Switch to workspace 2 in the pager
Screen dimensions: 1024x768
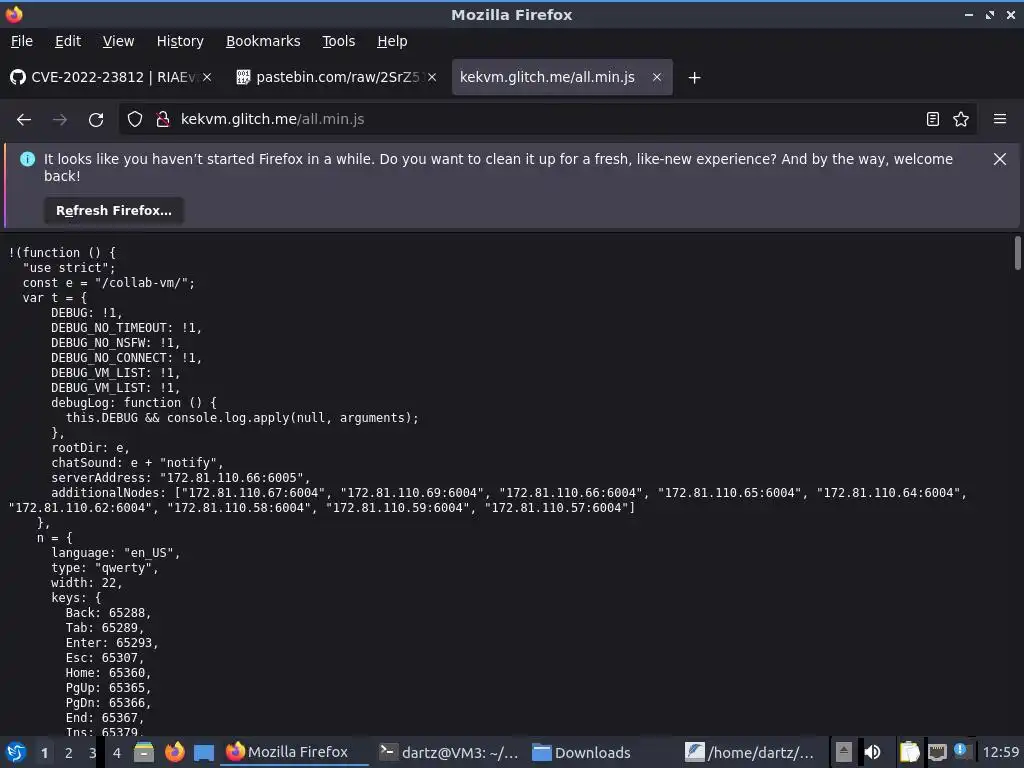tap(69, 753)
